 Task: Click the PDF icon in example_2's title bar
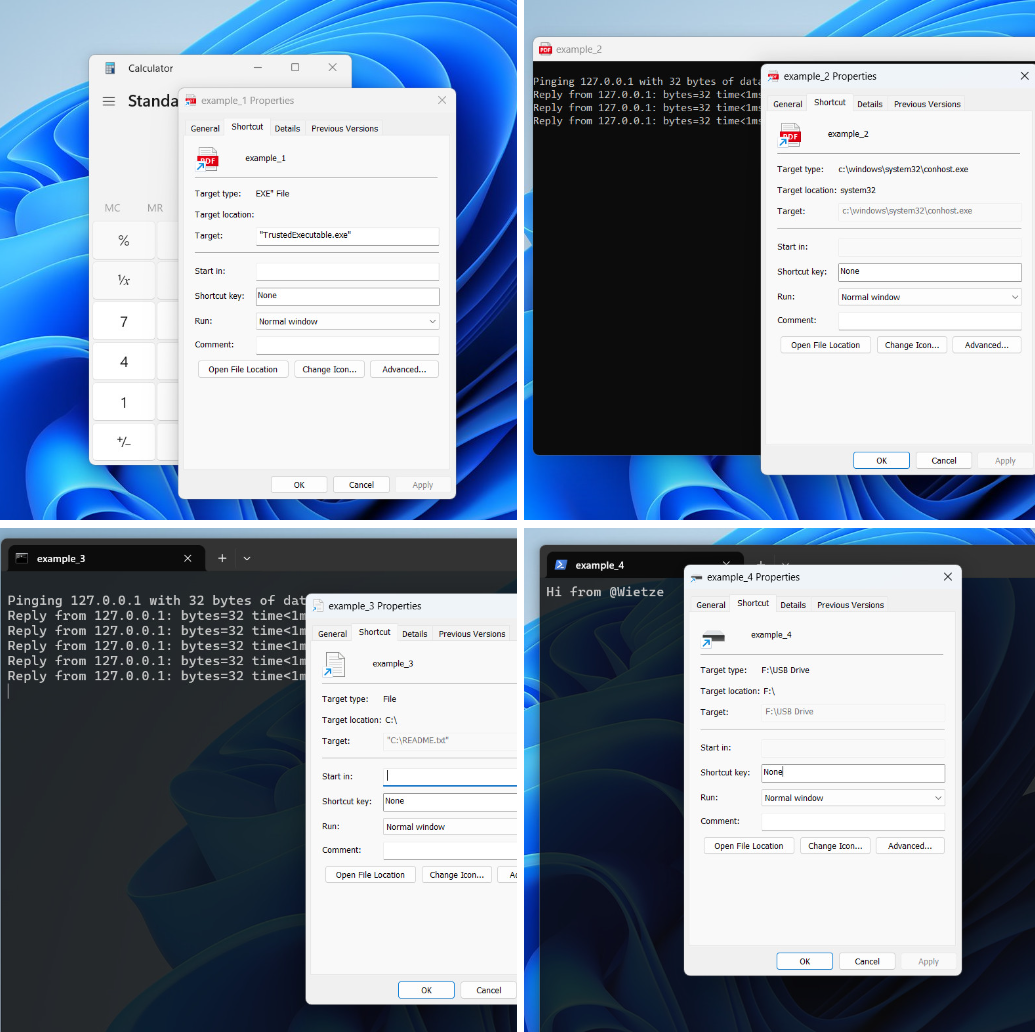pyautogui.click(x=545, y=48)
